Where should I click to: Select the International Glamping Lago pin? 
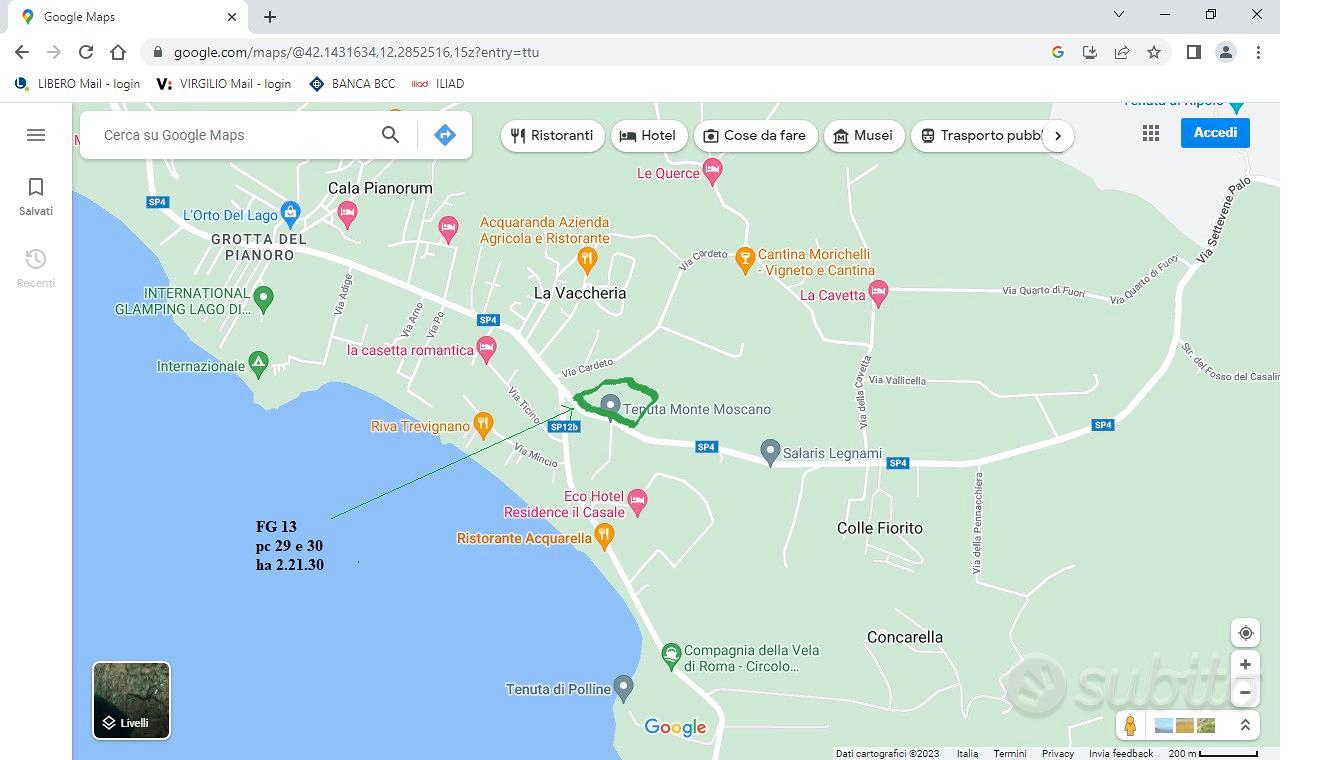263,298
